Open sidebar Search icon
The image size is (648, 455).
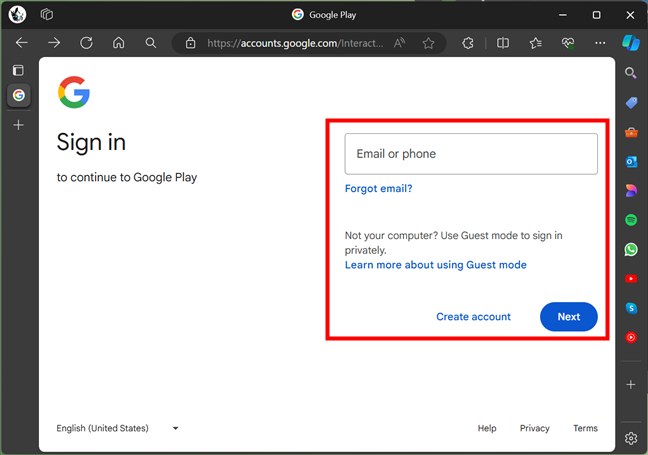[631, 73]
